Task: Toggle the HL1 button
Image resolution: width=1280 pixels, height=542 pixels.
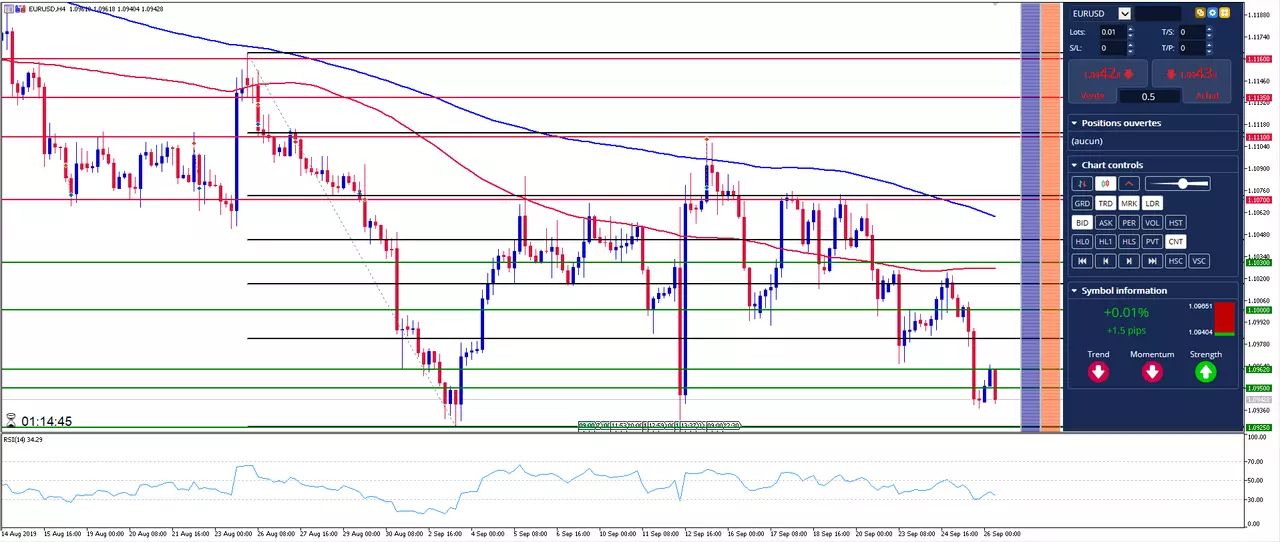Action: tap(1105, 241)
